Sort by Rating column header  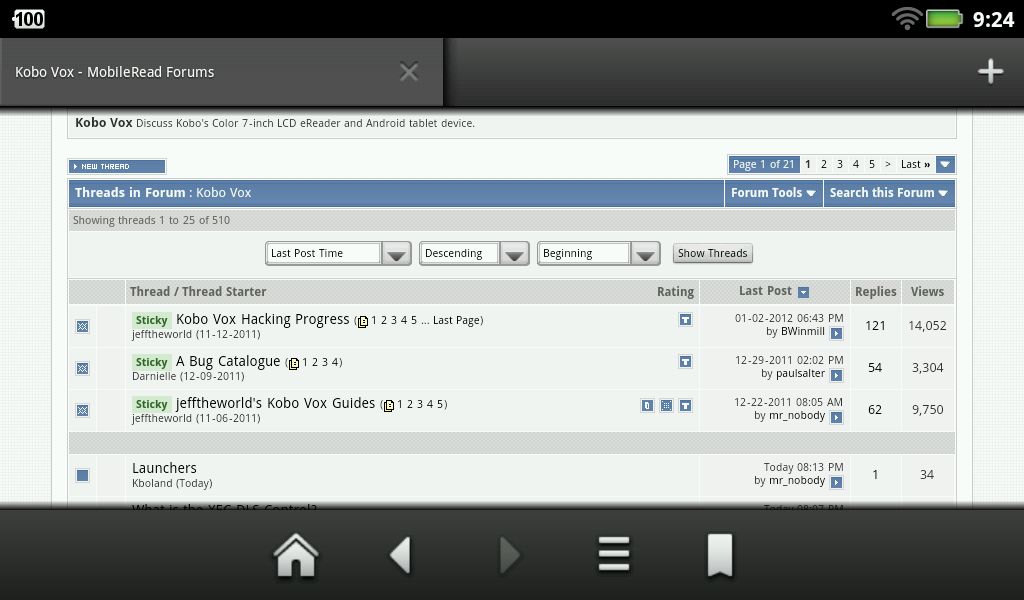[675, 292]
